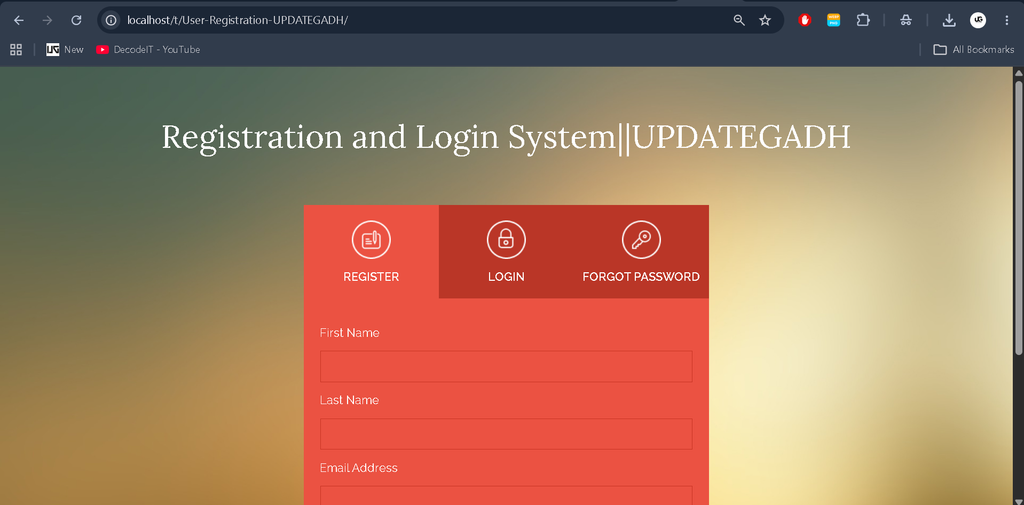Viewport: 1024px width, 505px height.
Task: Focus the Email Address input field
Action: [x=506, y=495]
